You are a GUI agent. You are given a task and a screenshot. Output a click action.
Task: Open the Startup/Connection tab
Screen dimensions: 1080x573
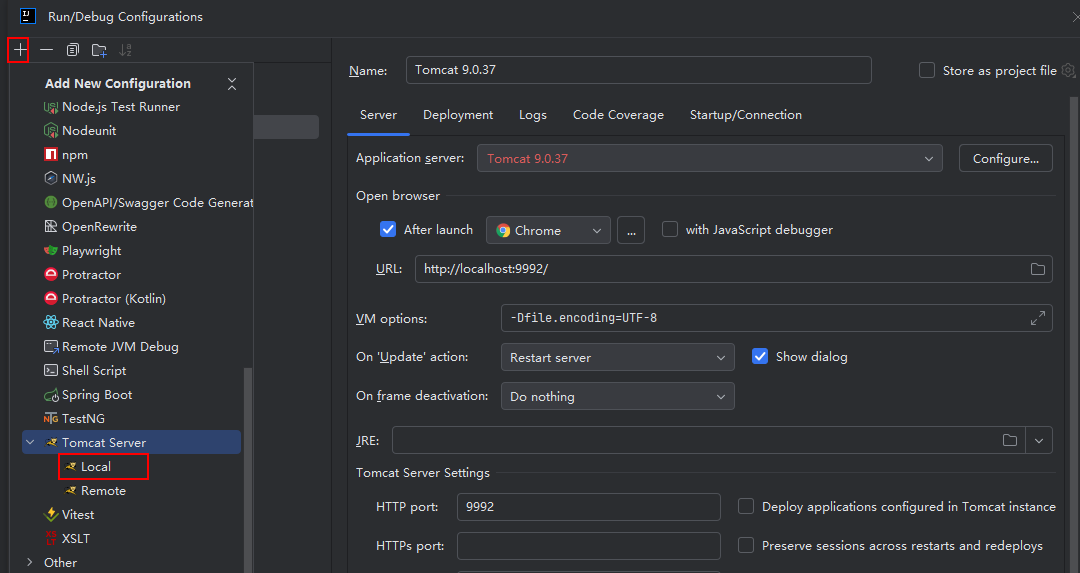[745, 115]
